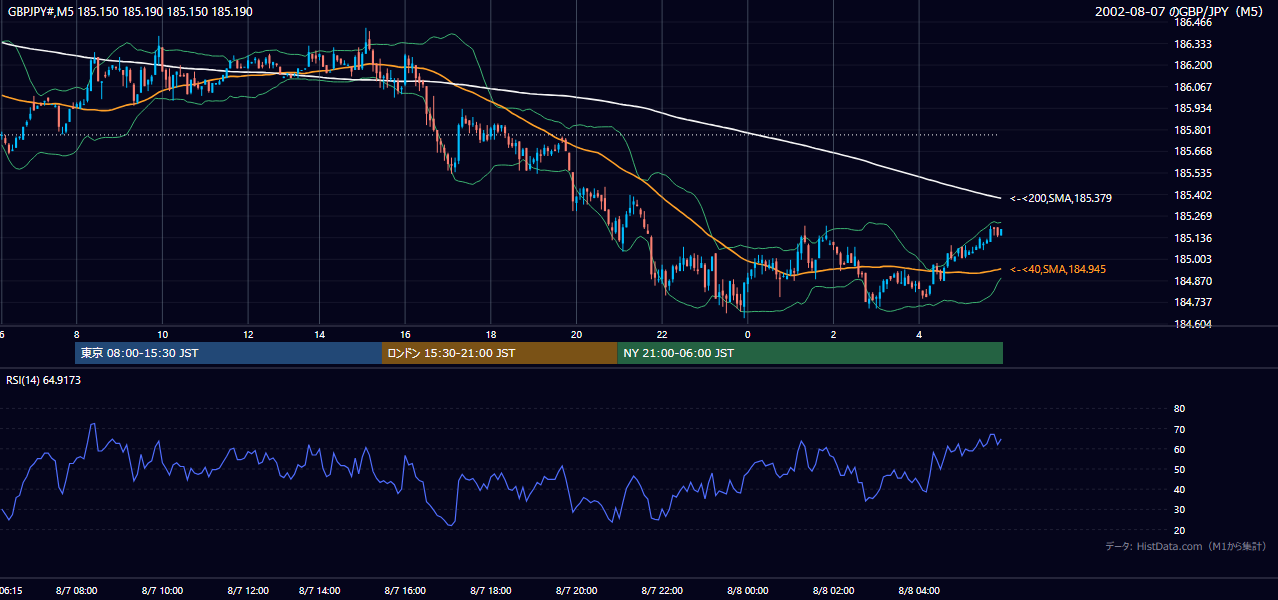Image resolution: width=1278 pixels, height=600 pixels.
Task: Select the ロンドン 15:30-21:00 JST session bar
Action: click(499, 353)
